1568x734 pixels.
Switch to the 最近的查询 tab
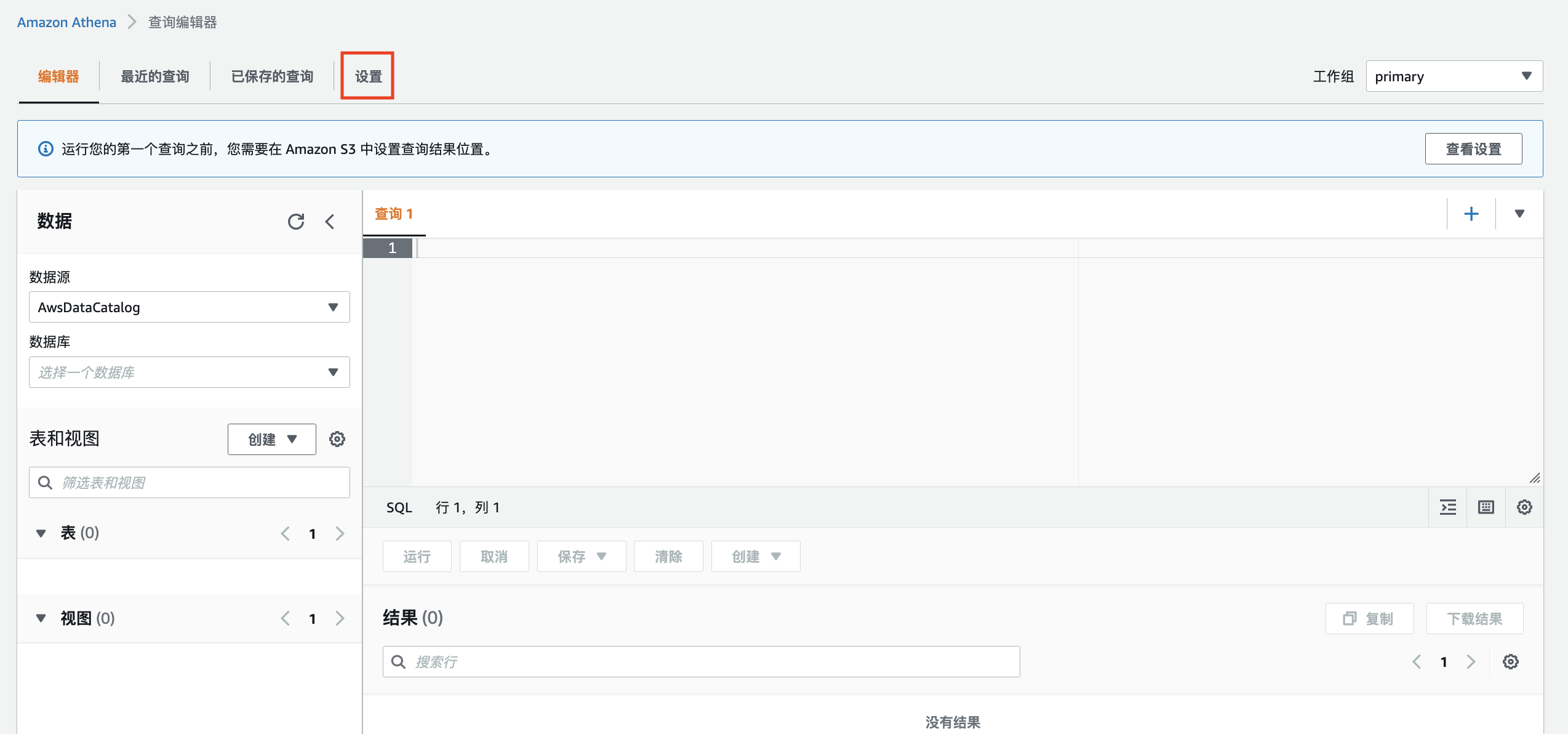click(154, 76)
